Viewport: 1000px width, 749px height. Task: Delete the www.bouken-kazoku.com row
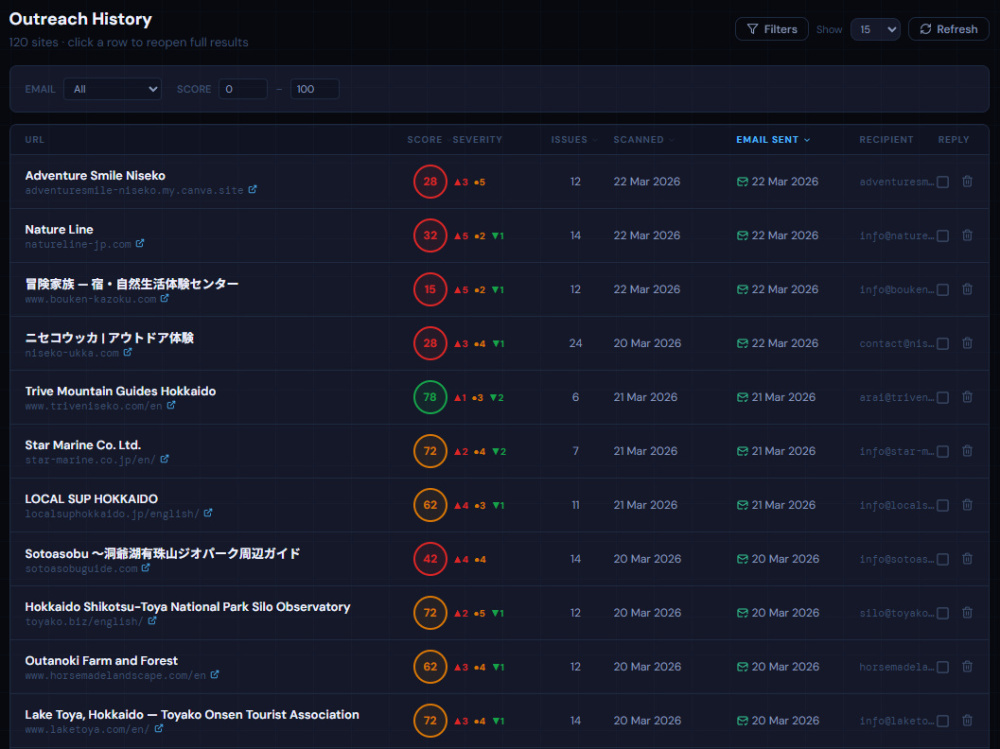tap(967, 289)
